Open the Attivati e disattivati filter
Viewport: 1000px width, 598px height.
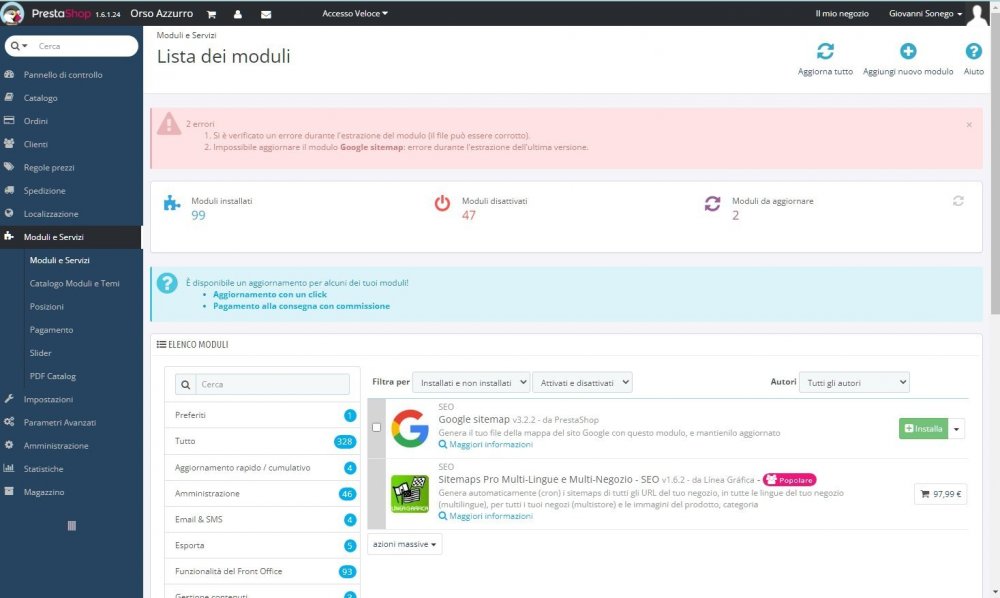pos(582,383)
